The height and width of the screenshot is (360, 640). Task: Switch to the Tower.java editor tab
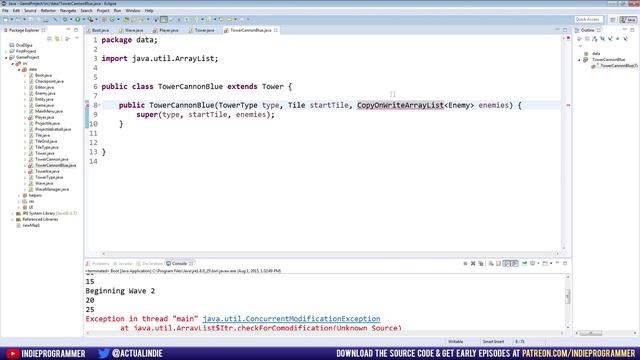204,30
